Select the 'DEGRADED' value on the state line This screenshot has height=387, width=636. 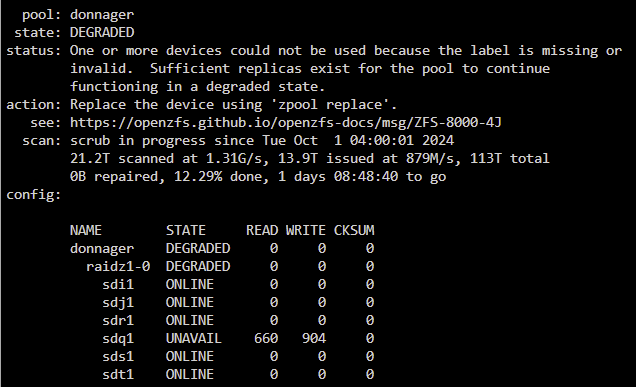tap(102, 32)
